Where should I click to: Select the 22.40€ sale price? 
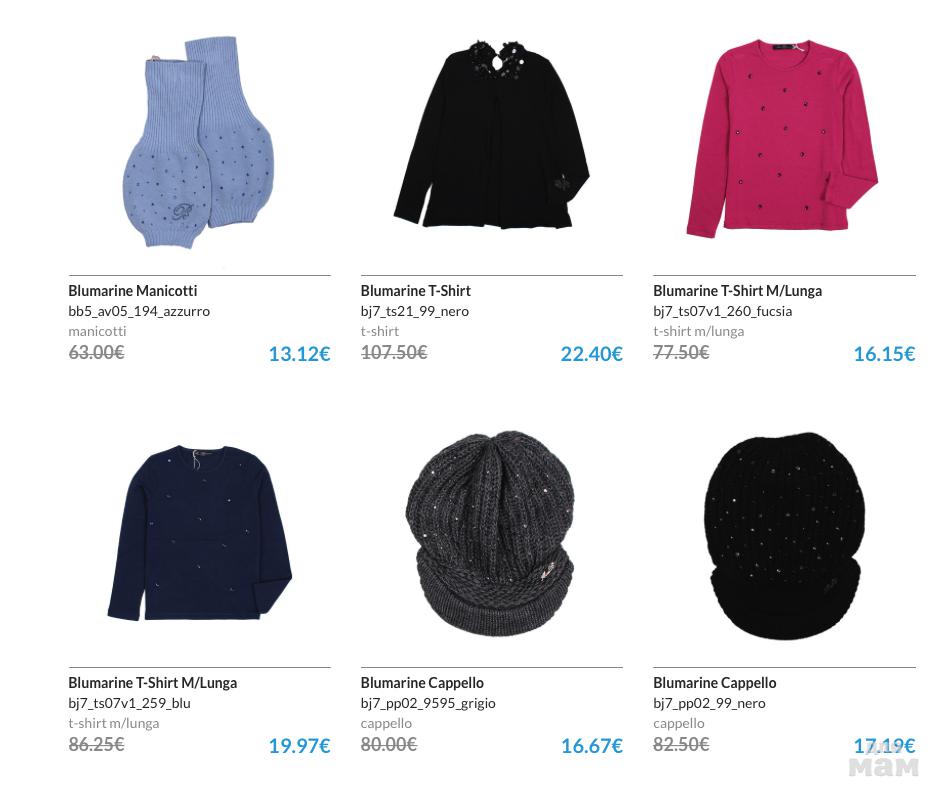(x=591, y=354)
